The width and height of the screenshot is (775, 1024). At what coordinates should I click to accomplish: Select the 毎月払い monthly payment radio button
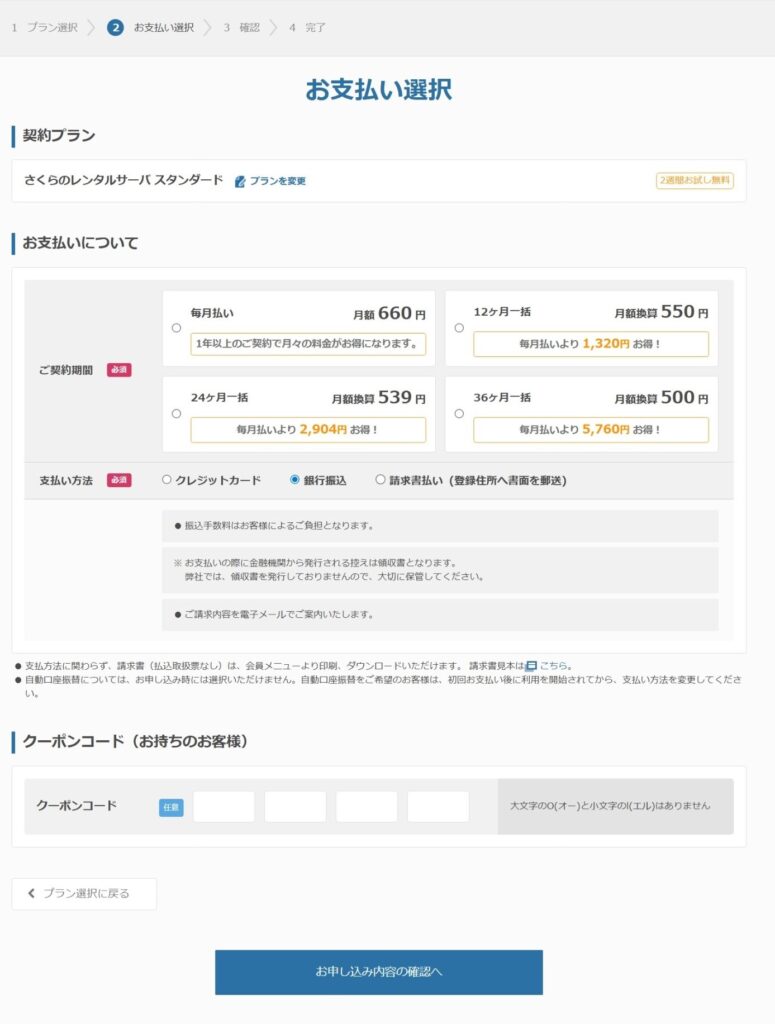coord(176,328)
